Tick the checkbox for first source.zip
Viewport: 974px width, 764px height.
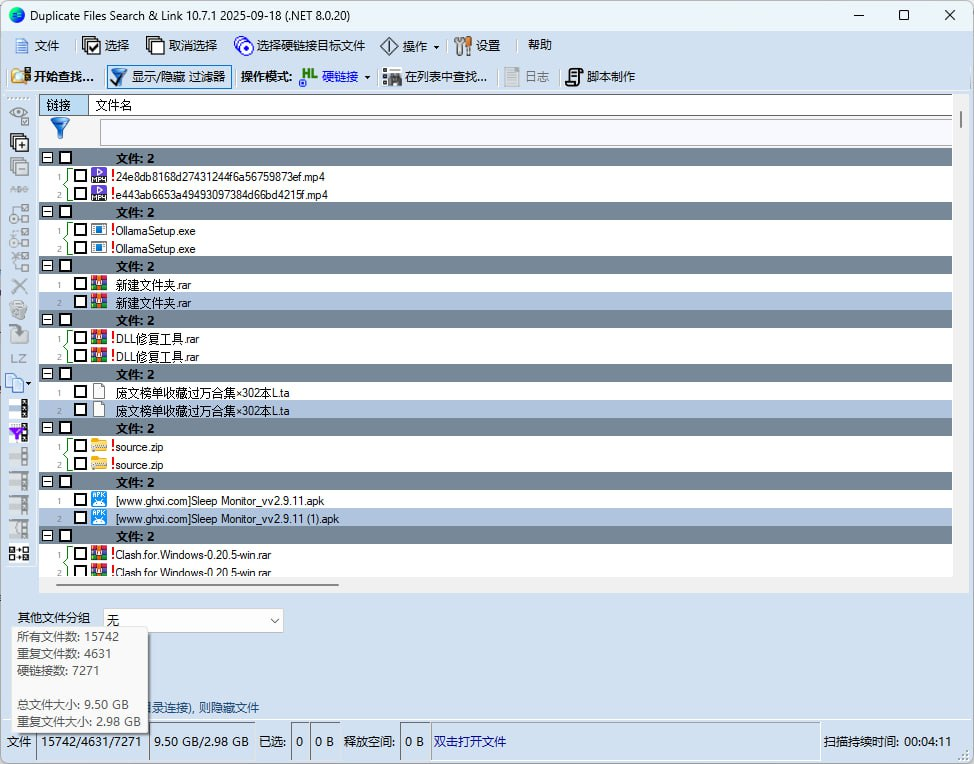point(80,446)
